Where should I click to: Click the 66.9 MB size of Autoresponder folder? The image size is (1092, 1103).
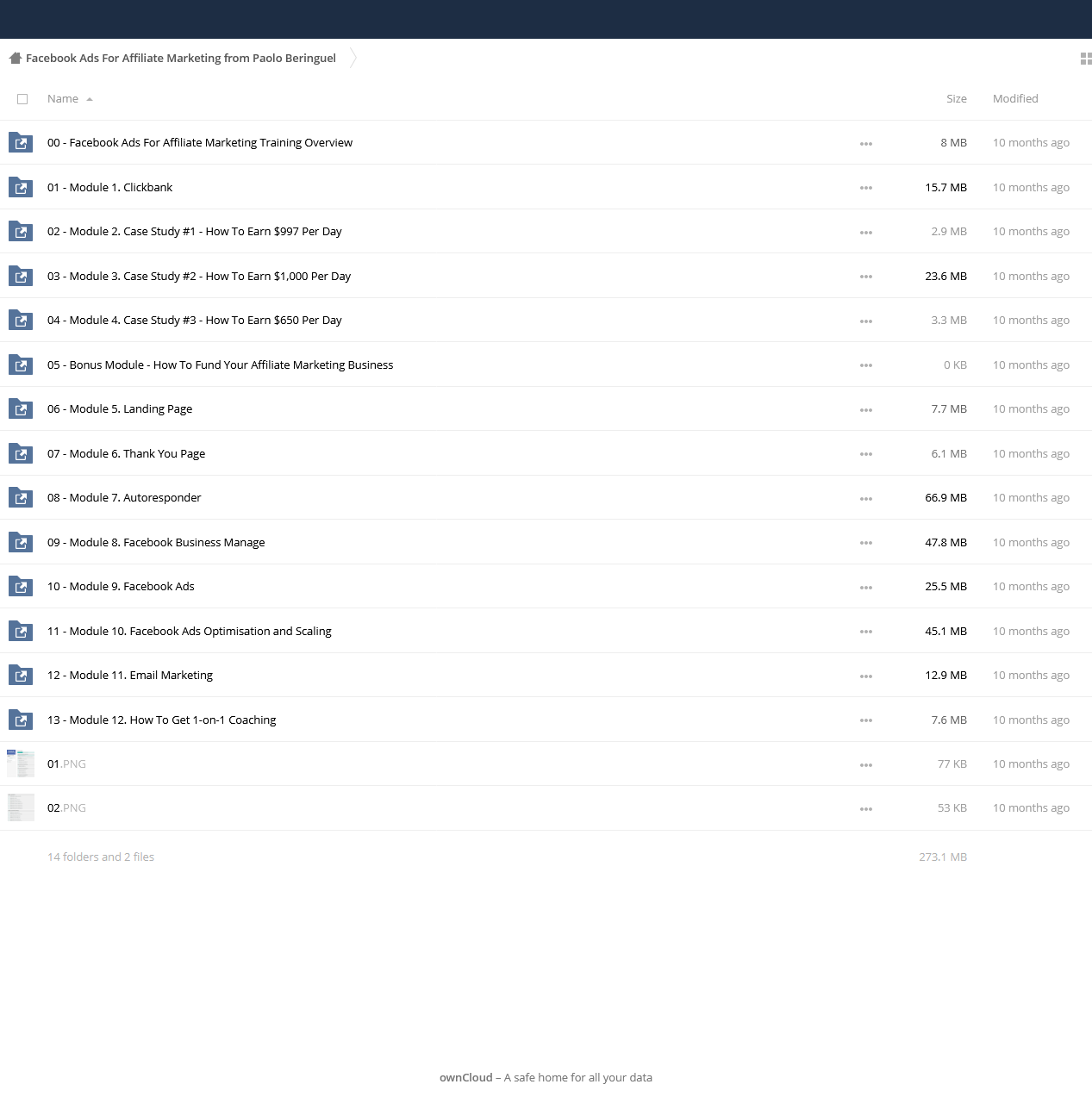pos(946,498)
